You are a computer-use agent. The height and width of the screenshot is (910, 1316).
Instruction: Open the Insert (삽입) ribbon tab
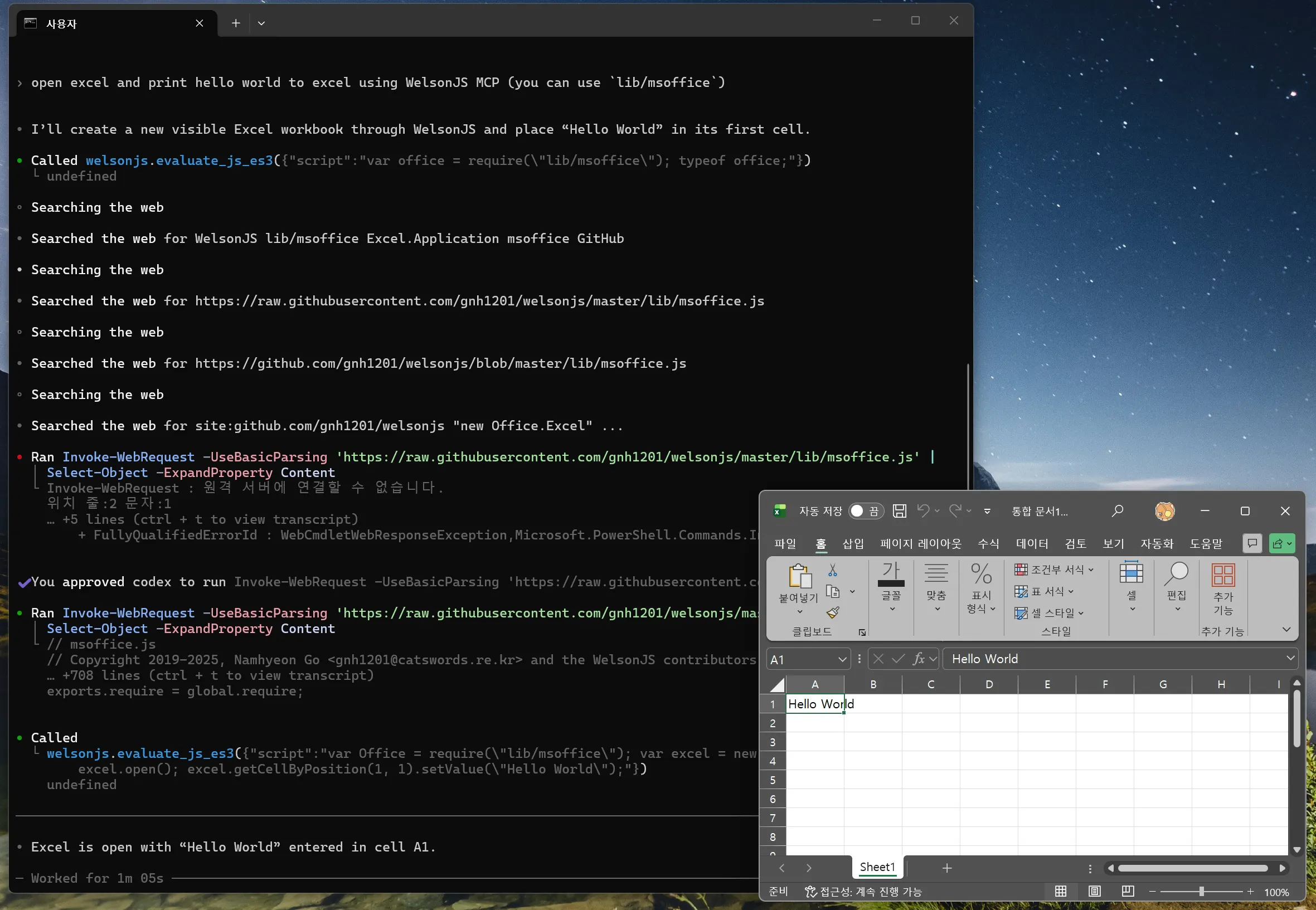pyautogui.click(x=853, y=543)
